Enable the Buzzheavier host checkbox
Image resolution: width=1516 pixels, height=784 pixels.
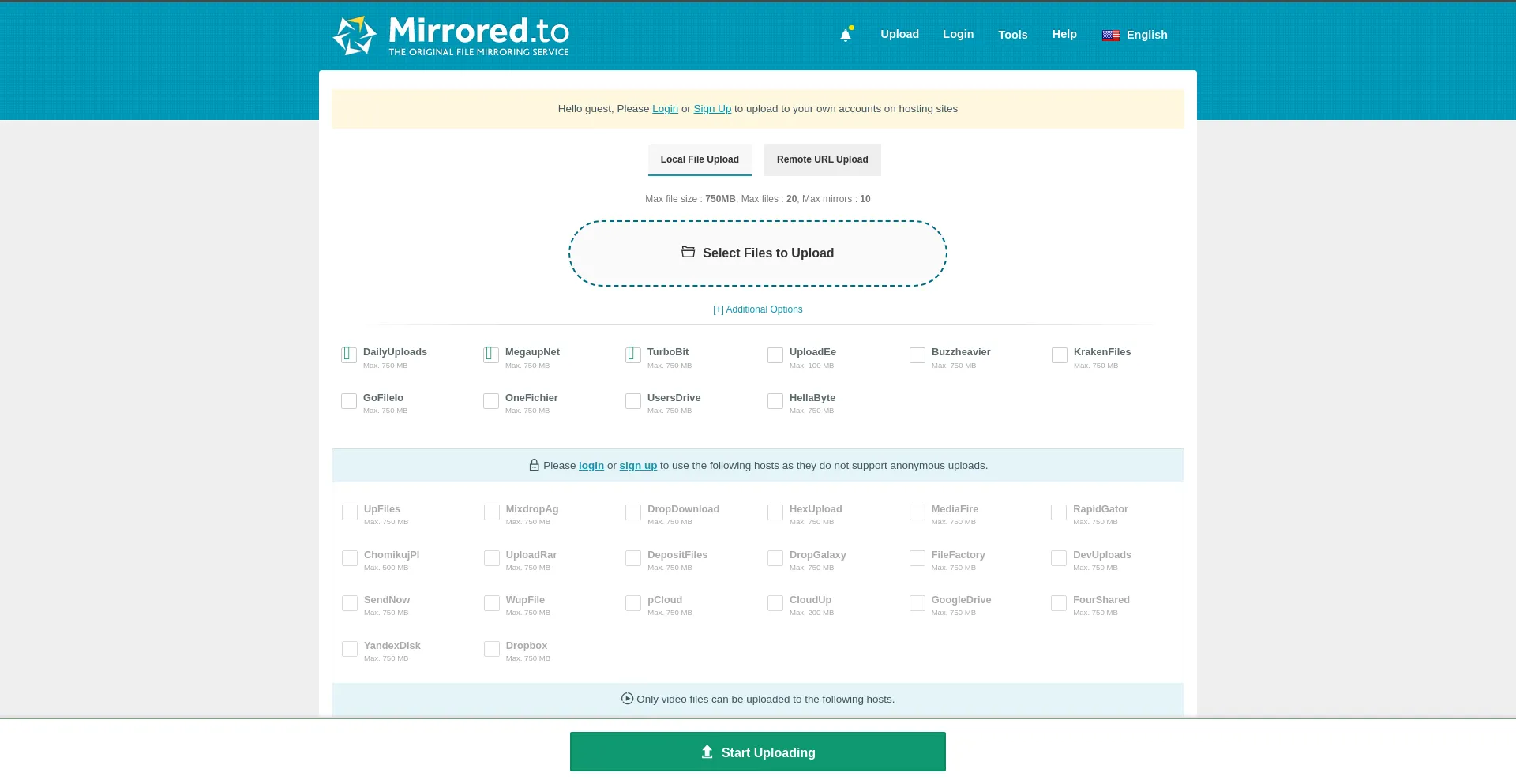(917, 355)
